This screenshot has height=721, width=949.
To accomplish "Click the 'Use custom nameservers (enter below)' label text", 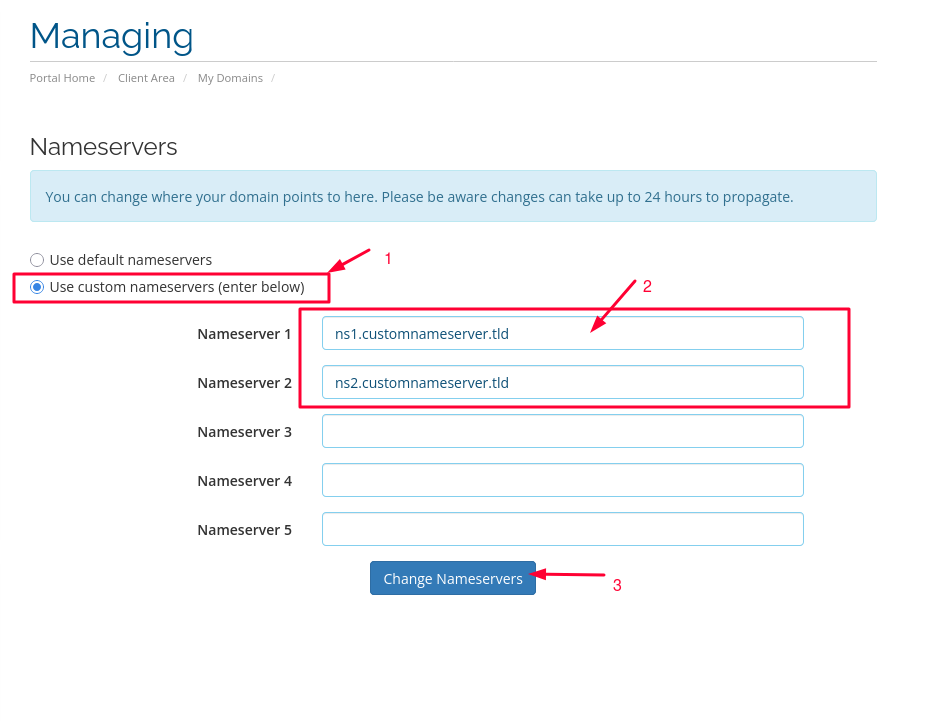I will 177,287.
